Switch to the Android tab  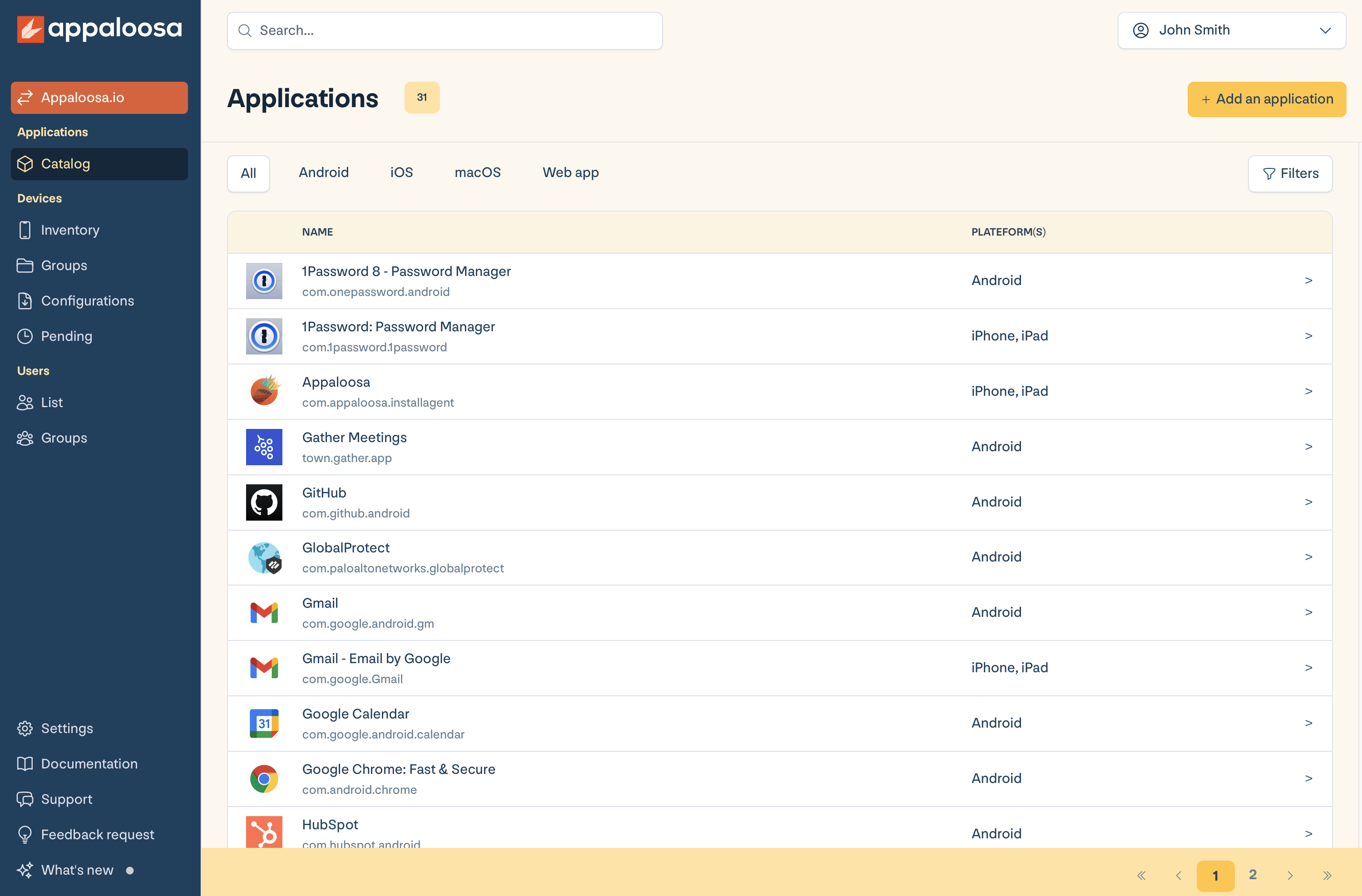pos(323,173)
